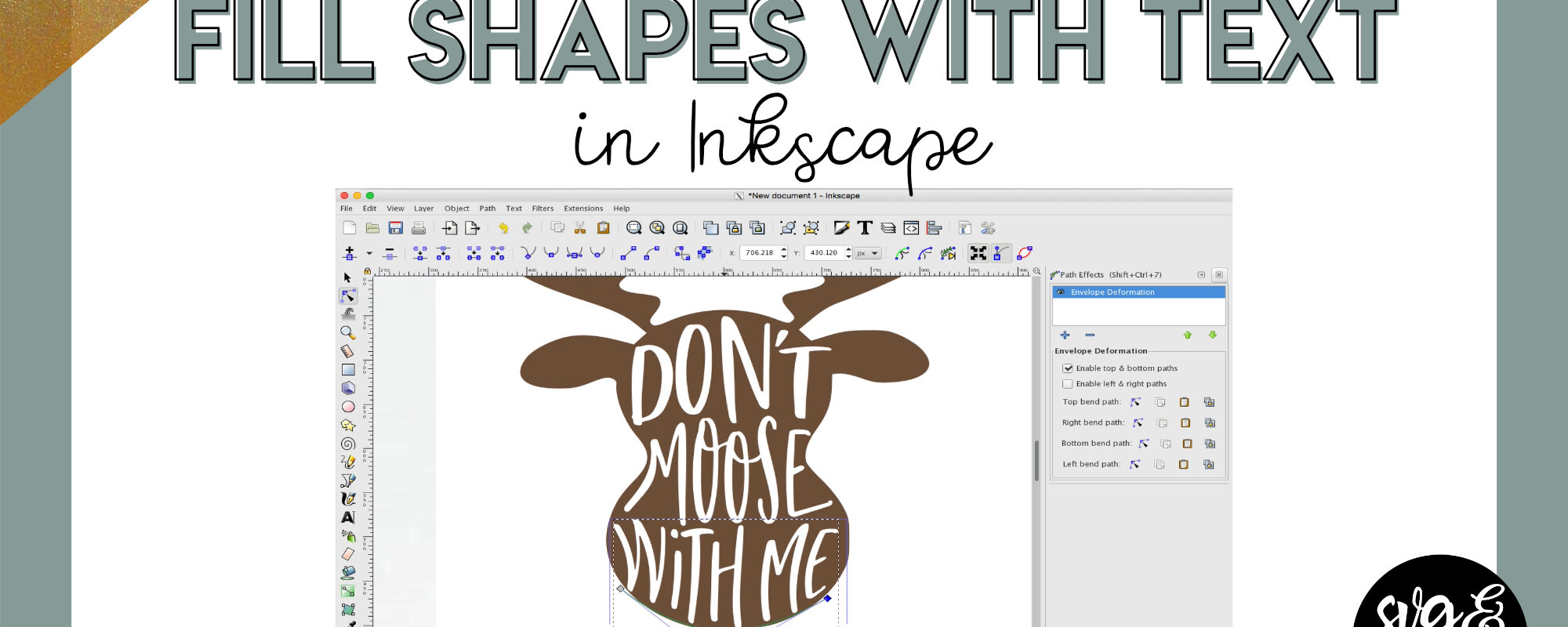
Task: Click the insert new nodes plus icon
Action: (350, 253)
